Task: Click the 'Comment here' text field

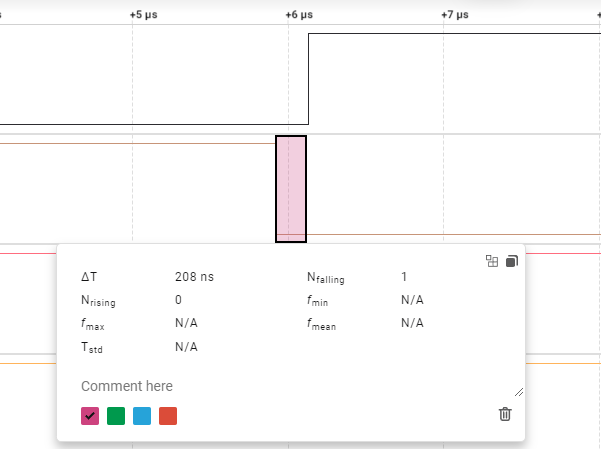Action: pyautogui.click(x=290, y=386)
